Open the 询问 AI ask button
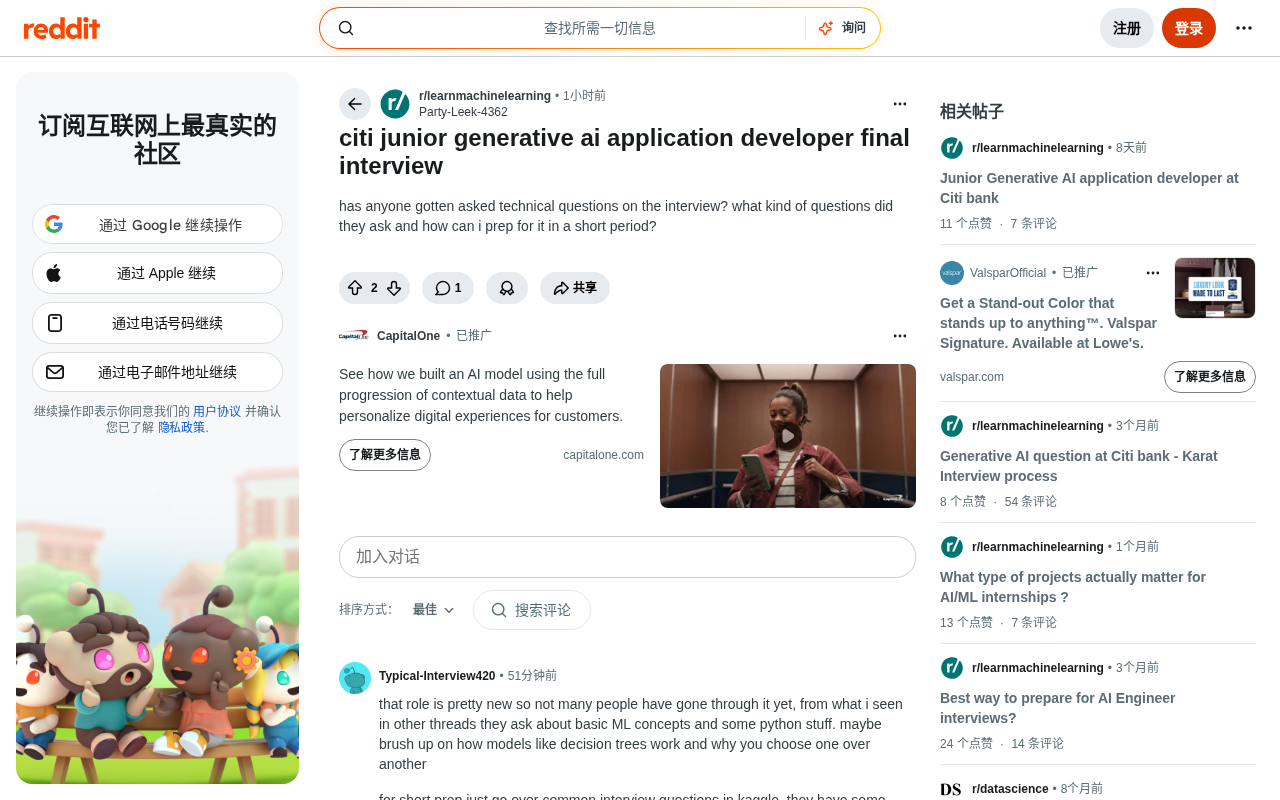 click(842, 28)
